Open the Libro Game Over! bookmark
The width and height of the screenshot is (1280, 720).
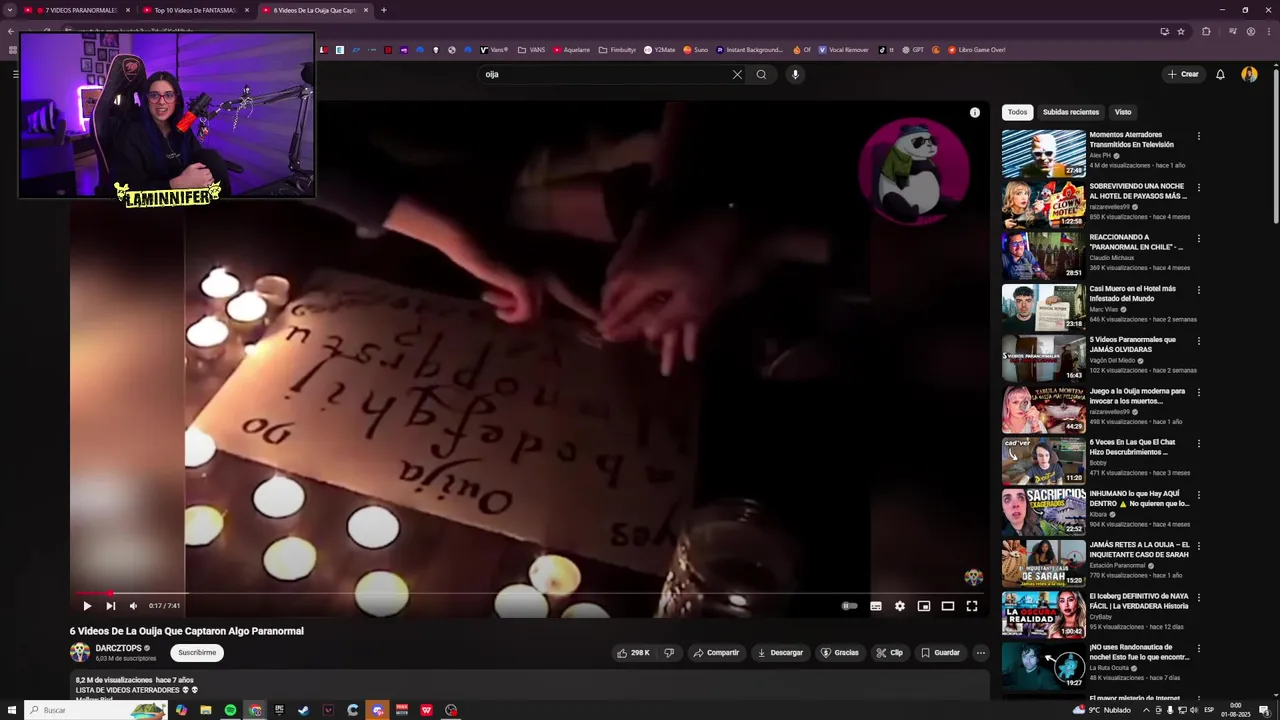975,50
